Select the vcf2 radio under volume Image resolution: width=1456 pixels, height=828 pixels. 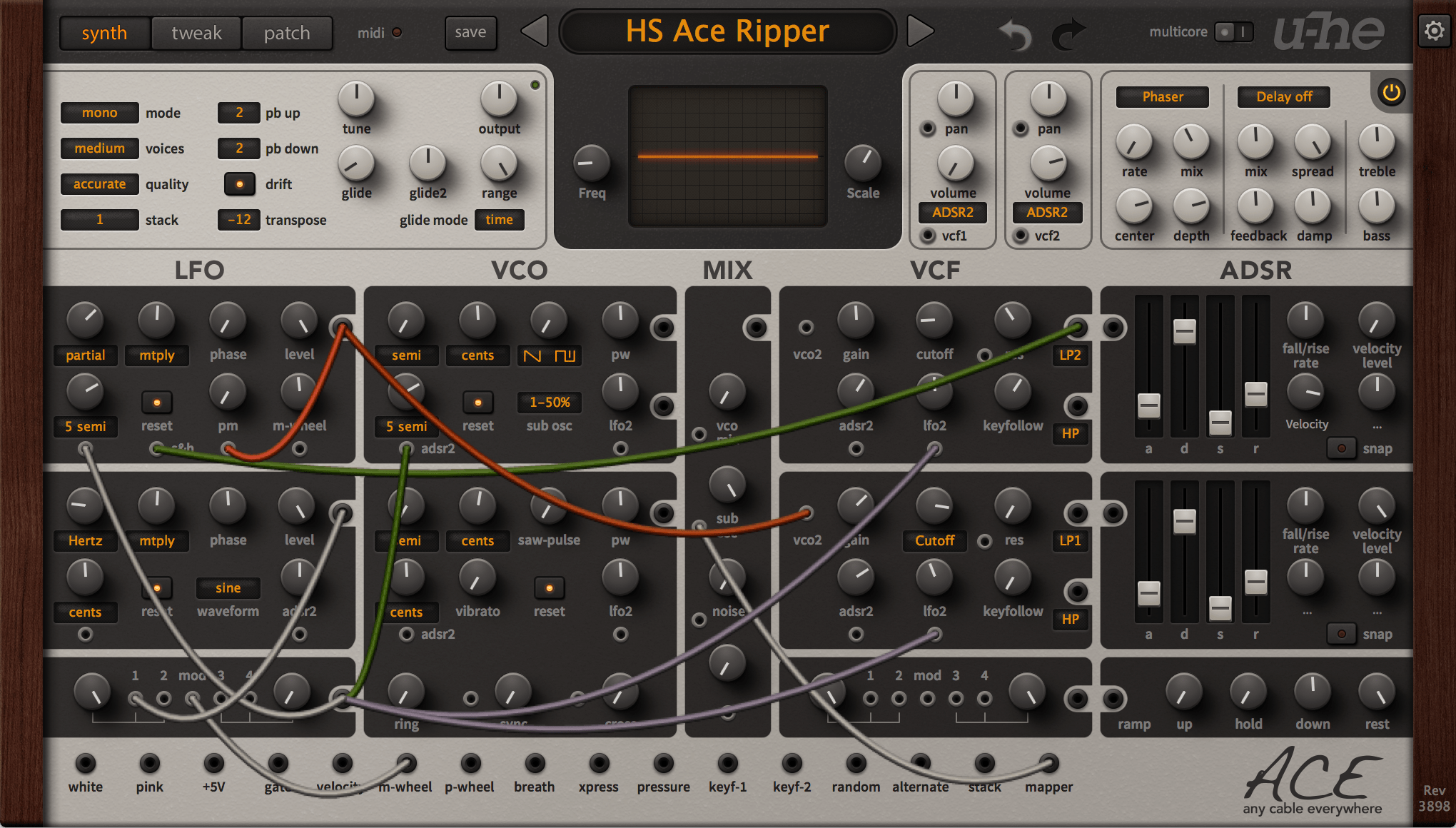point(1021,235)
